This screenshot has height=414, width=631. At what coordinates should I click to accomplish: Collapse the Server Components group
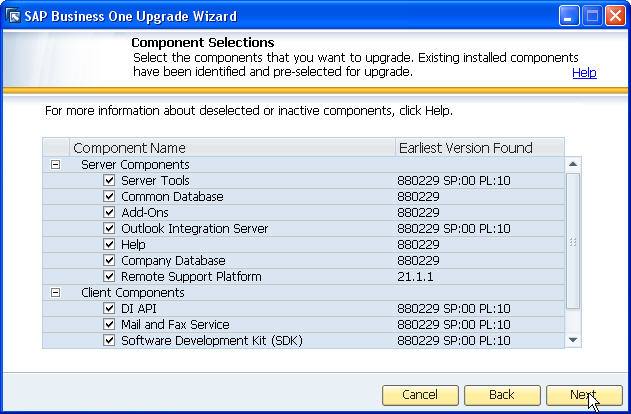(56, 165)
